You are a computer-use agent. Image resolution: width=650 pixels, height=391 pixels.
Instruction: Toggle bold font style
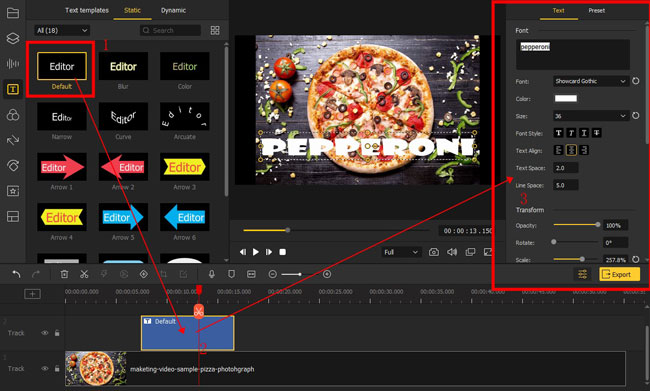559,133
